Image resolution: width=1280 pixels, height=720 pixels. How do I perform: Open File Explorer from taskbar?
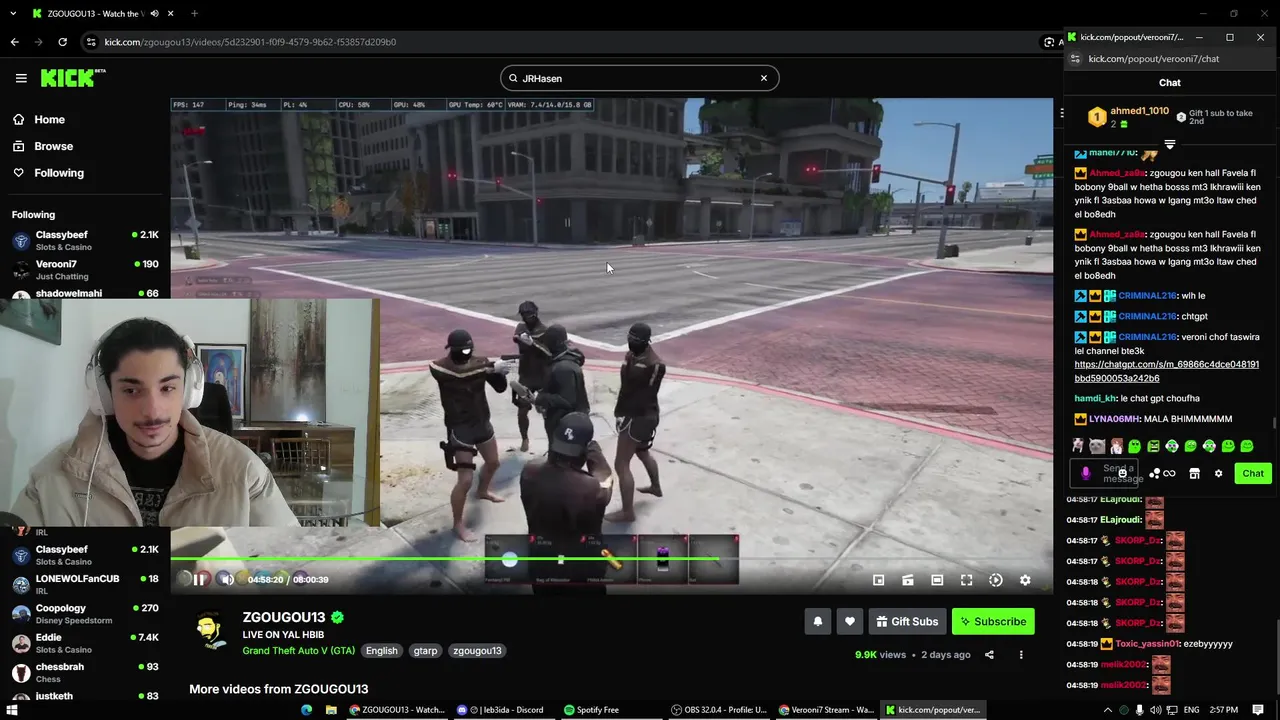(331, 710)
